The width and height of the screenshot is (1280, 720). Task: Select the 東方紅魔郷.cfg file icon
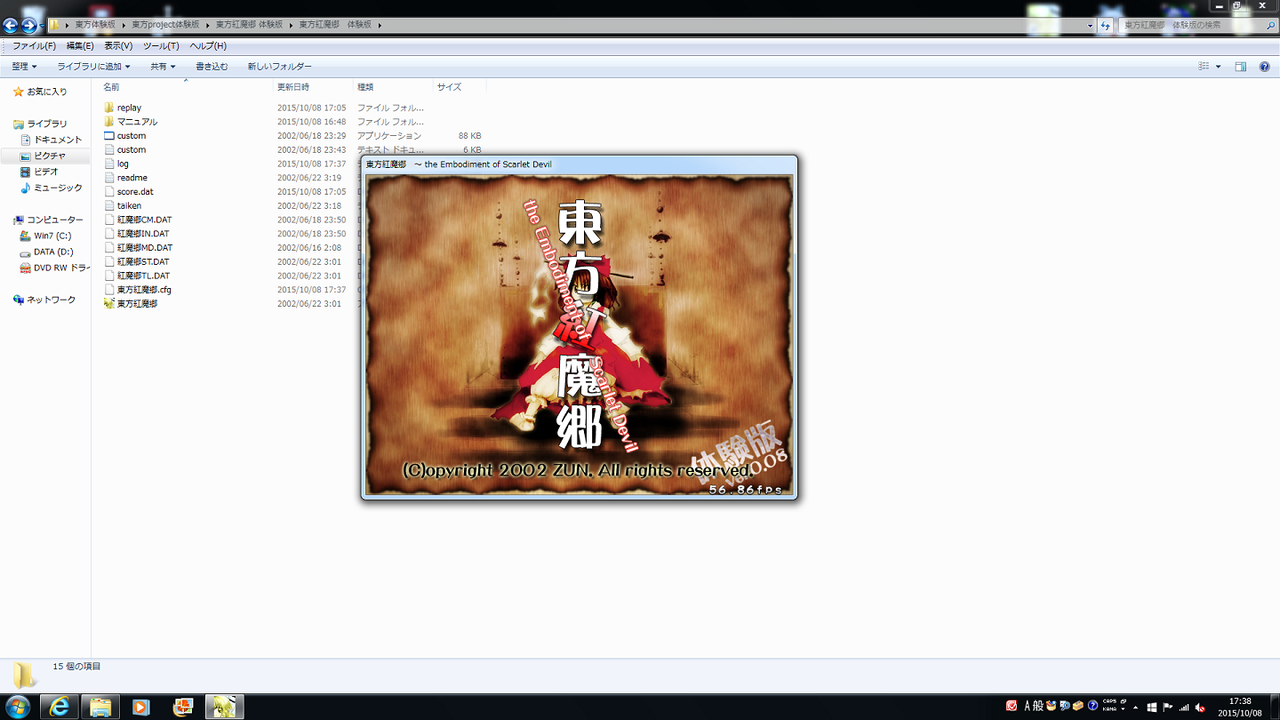click(109, 289)
